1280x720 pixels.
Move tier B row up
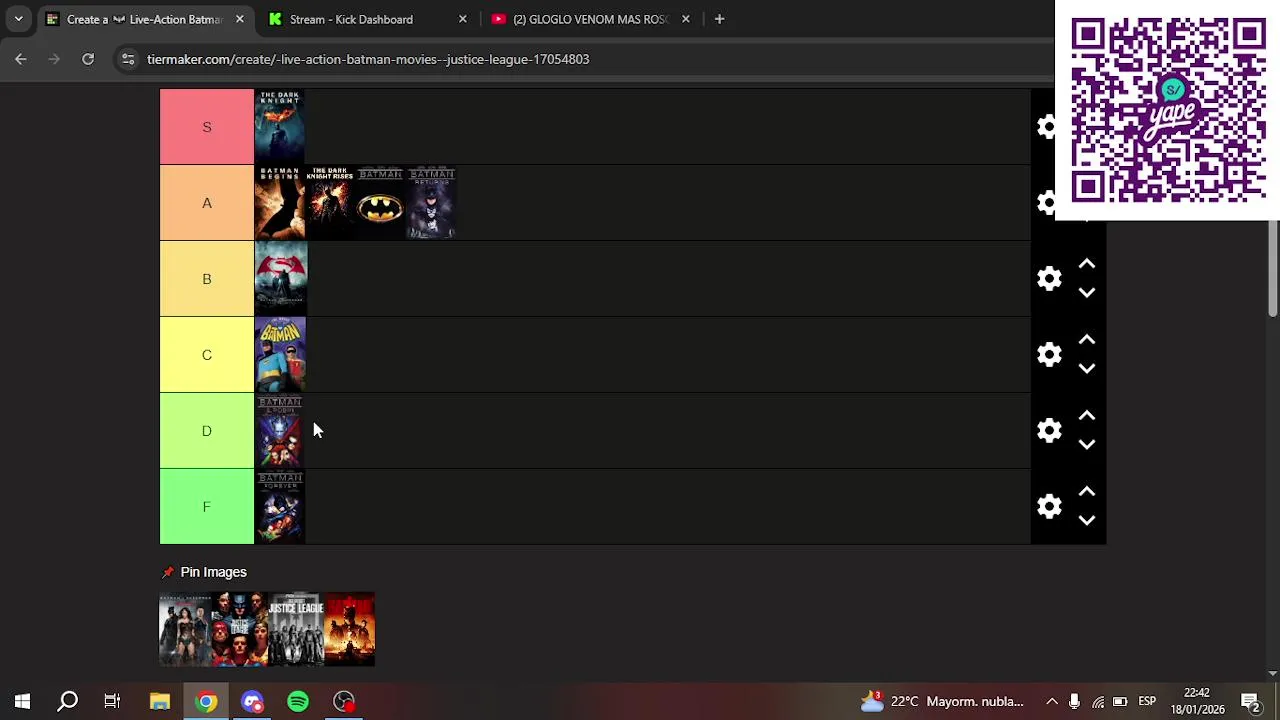(x=1087, y=265)
